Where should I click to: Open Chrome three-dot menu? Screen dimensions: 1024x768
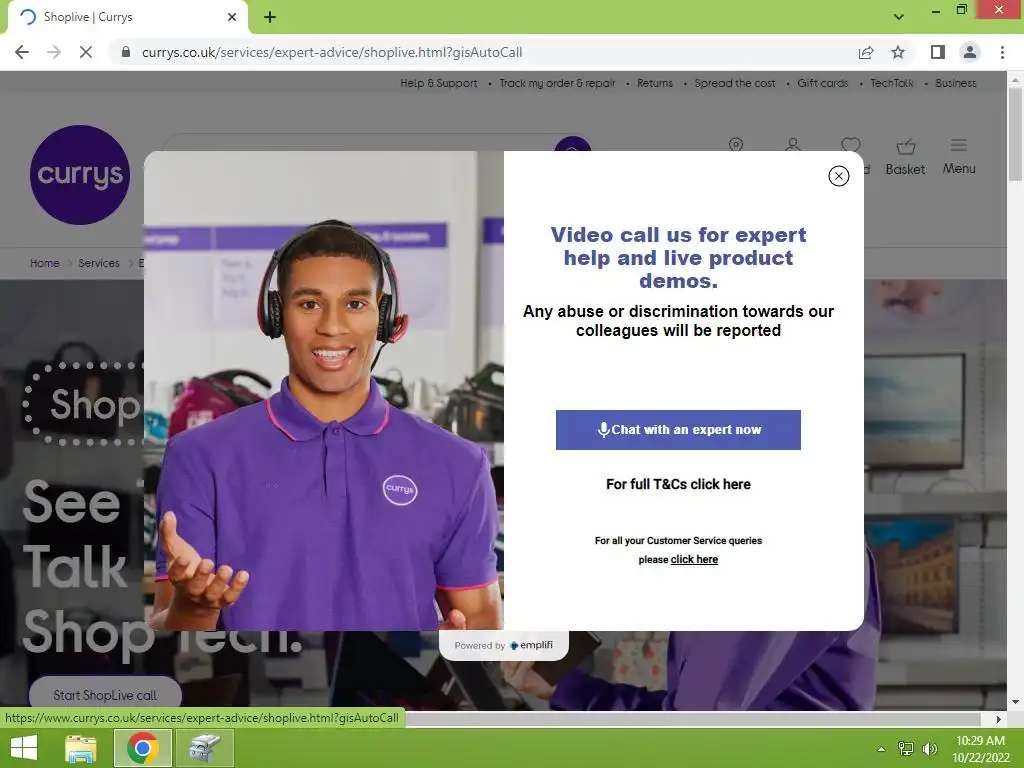1002,52
